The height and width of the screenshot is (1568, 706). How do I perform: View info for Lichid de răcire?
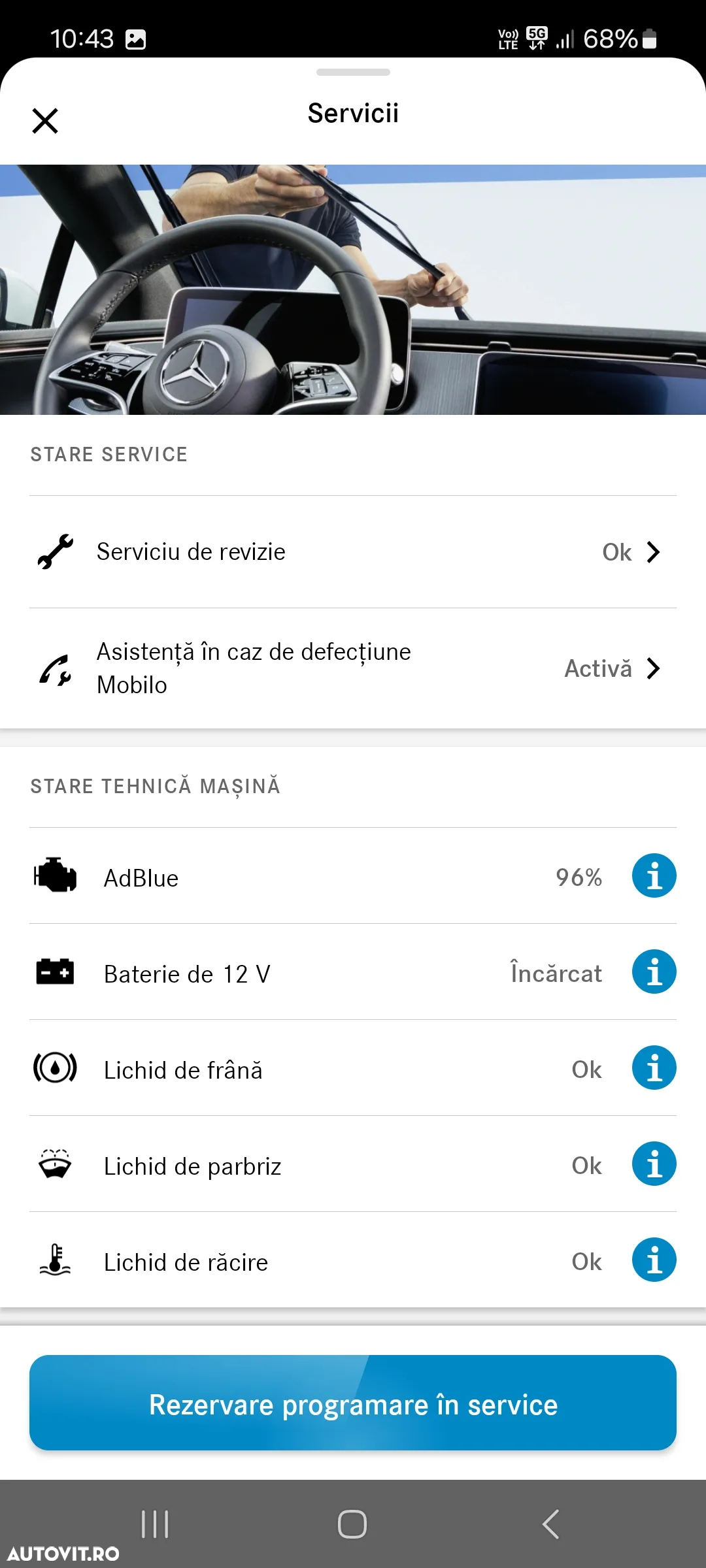click(x=654, y=1260)
